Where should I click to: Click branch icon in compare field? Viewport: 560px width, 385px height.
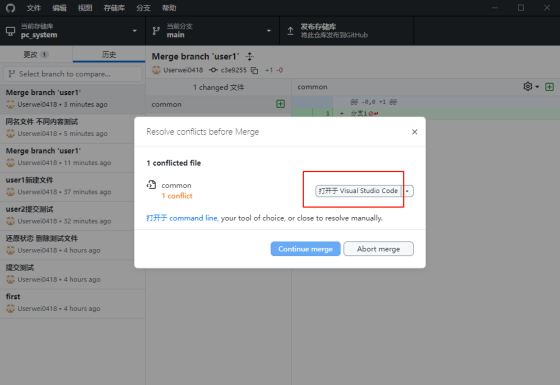pyautogui.click(x=12, y=74)
